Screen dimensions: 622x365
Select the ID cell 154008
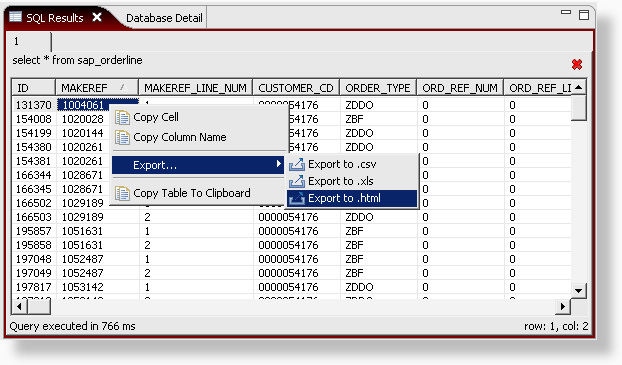coord(33,119)
